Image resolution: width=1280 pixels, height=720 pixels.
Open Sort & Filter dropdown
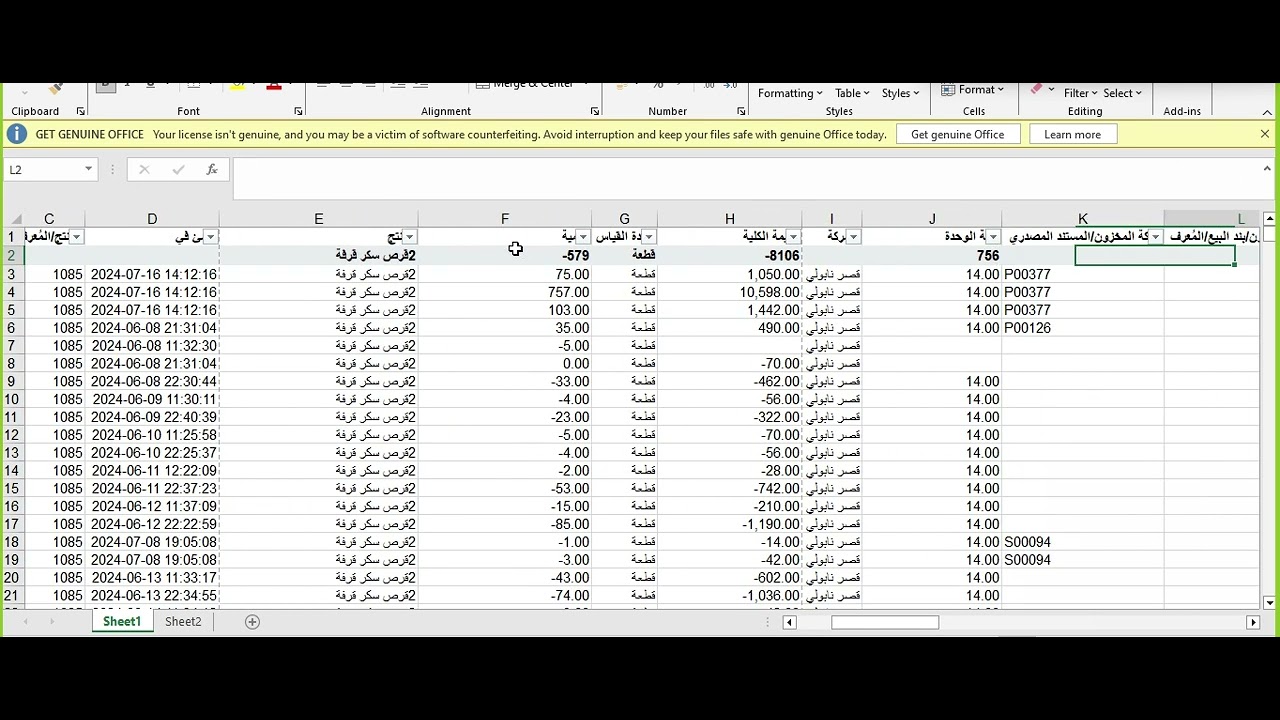click(x=1080, y=93)
